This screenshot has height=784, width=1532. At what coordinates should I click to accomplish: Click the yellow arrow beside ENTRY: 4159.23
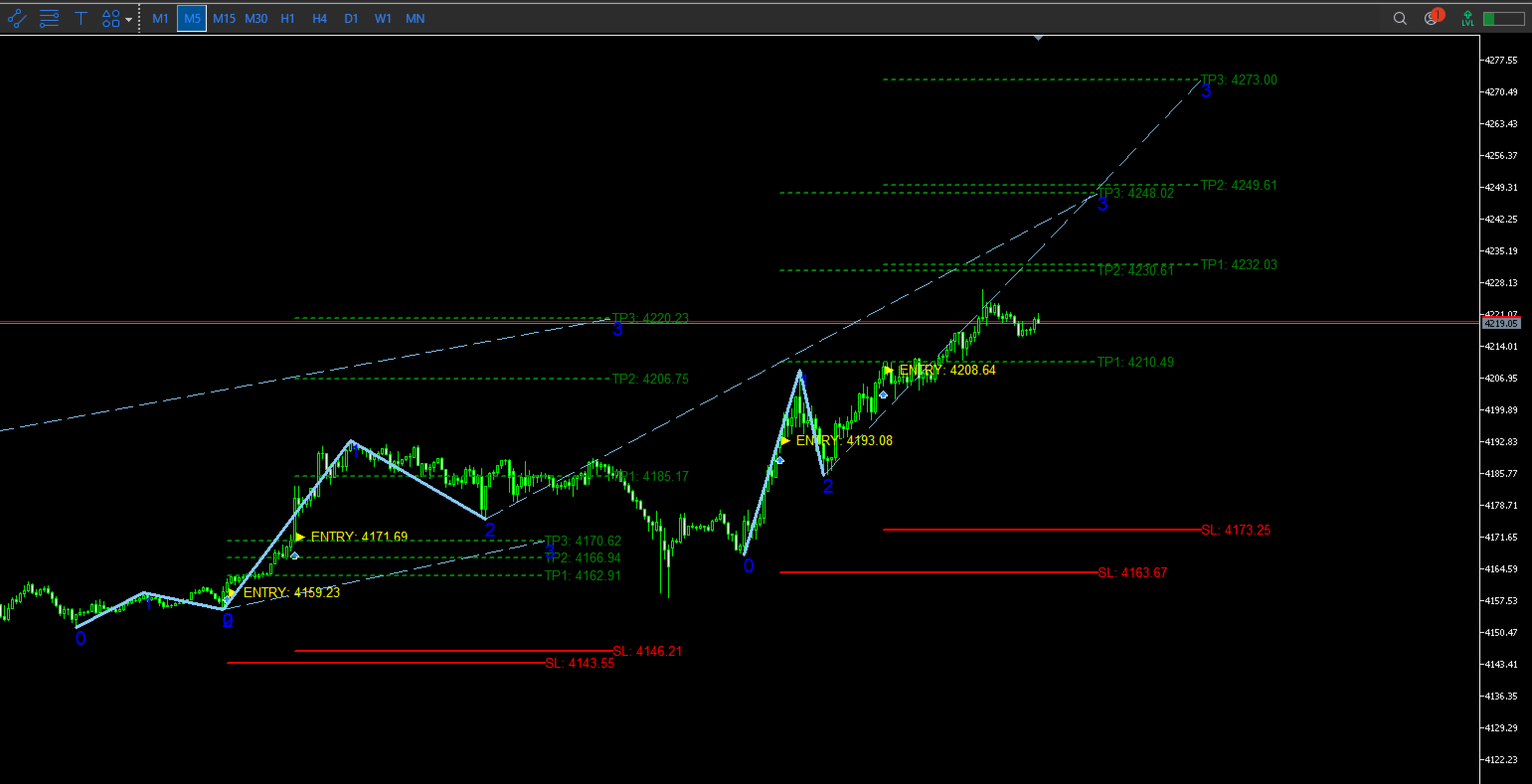click(233, 592)
